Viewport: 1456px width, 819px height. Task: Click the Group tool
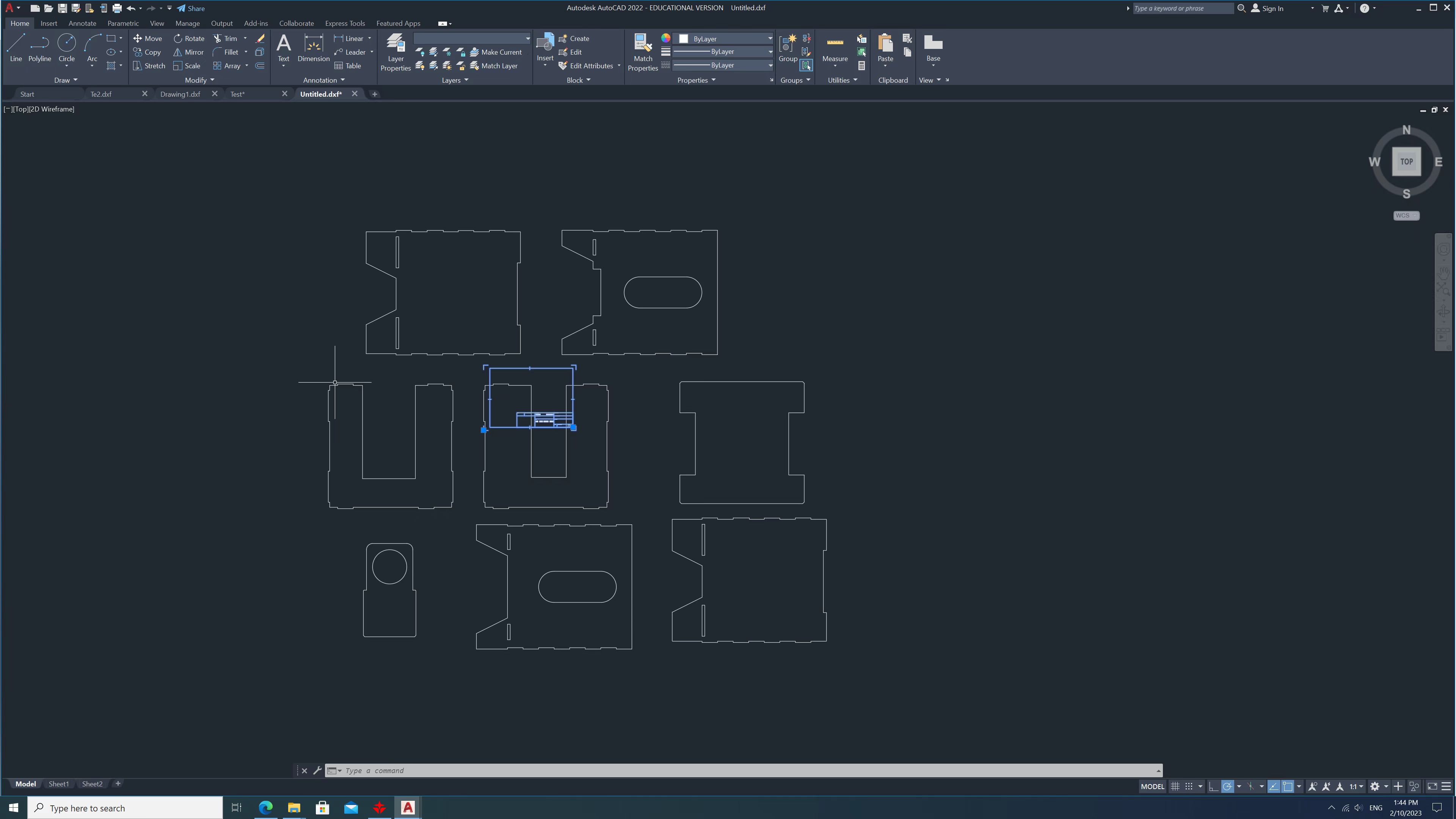788,47
